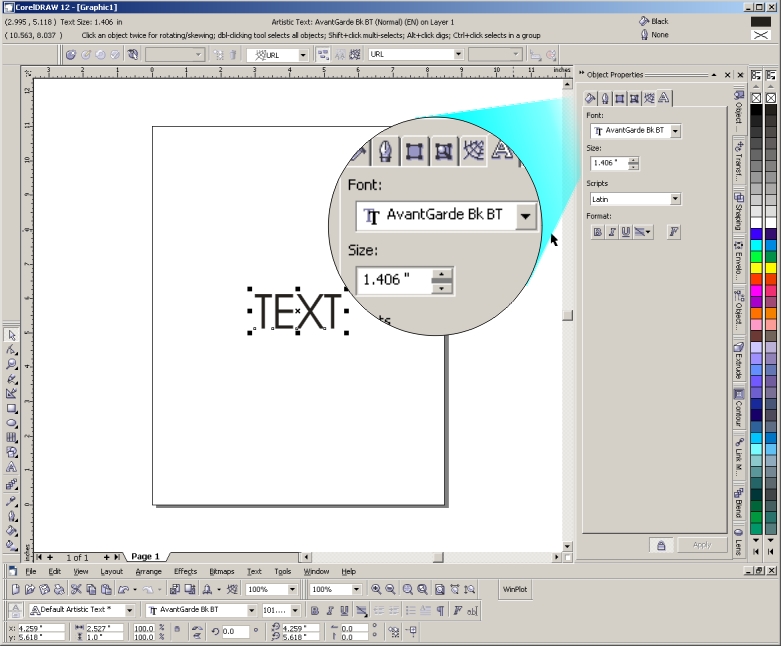Toggle non-printing characters paragraph mark
The width and height of the screenshot is (781, 646).
click(440, 611)
